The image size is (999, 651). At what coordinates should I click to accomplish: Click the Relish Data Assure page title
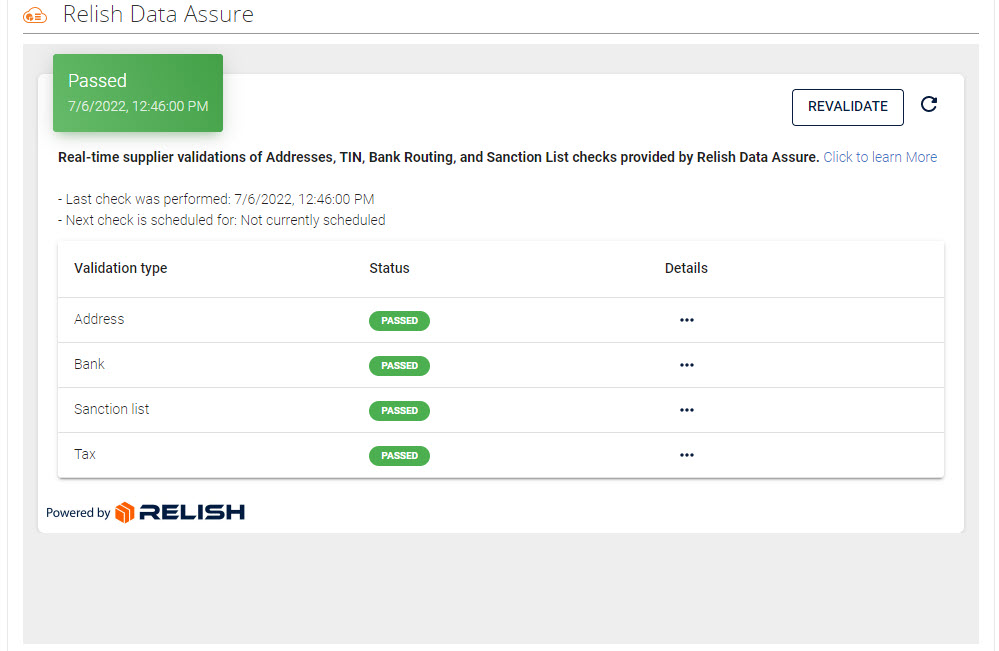coord(158,15)
